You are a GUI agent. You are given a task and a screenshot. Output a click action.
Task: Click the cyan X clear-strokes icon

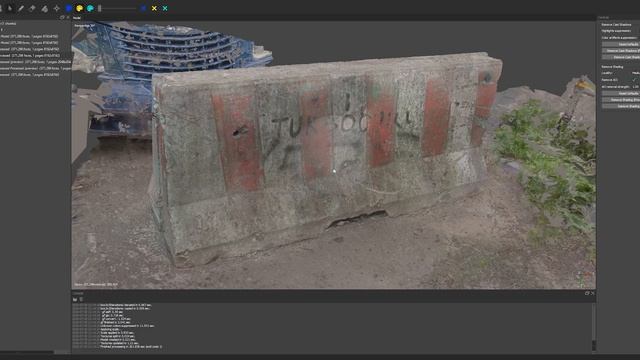pyautogui.click(x=165, y=8)
